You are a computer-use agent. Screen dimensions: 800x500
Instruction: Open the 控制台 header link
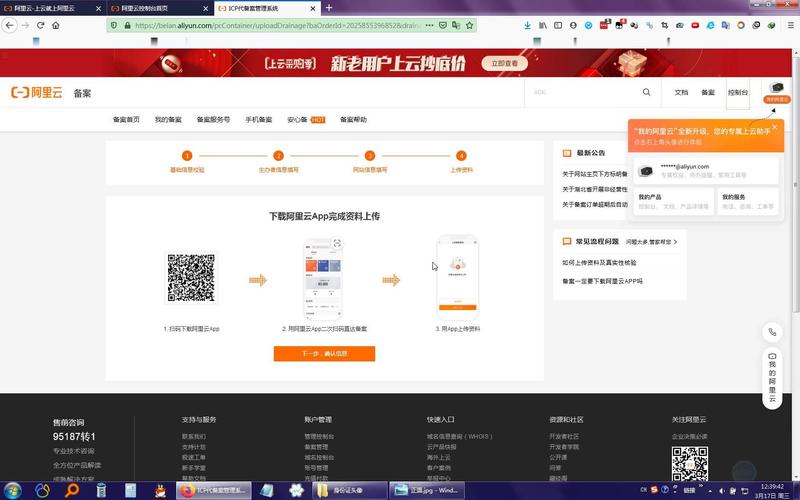(x=738, y=92)
